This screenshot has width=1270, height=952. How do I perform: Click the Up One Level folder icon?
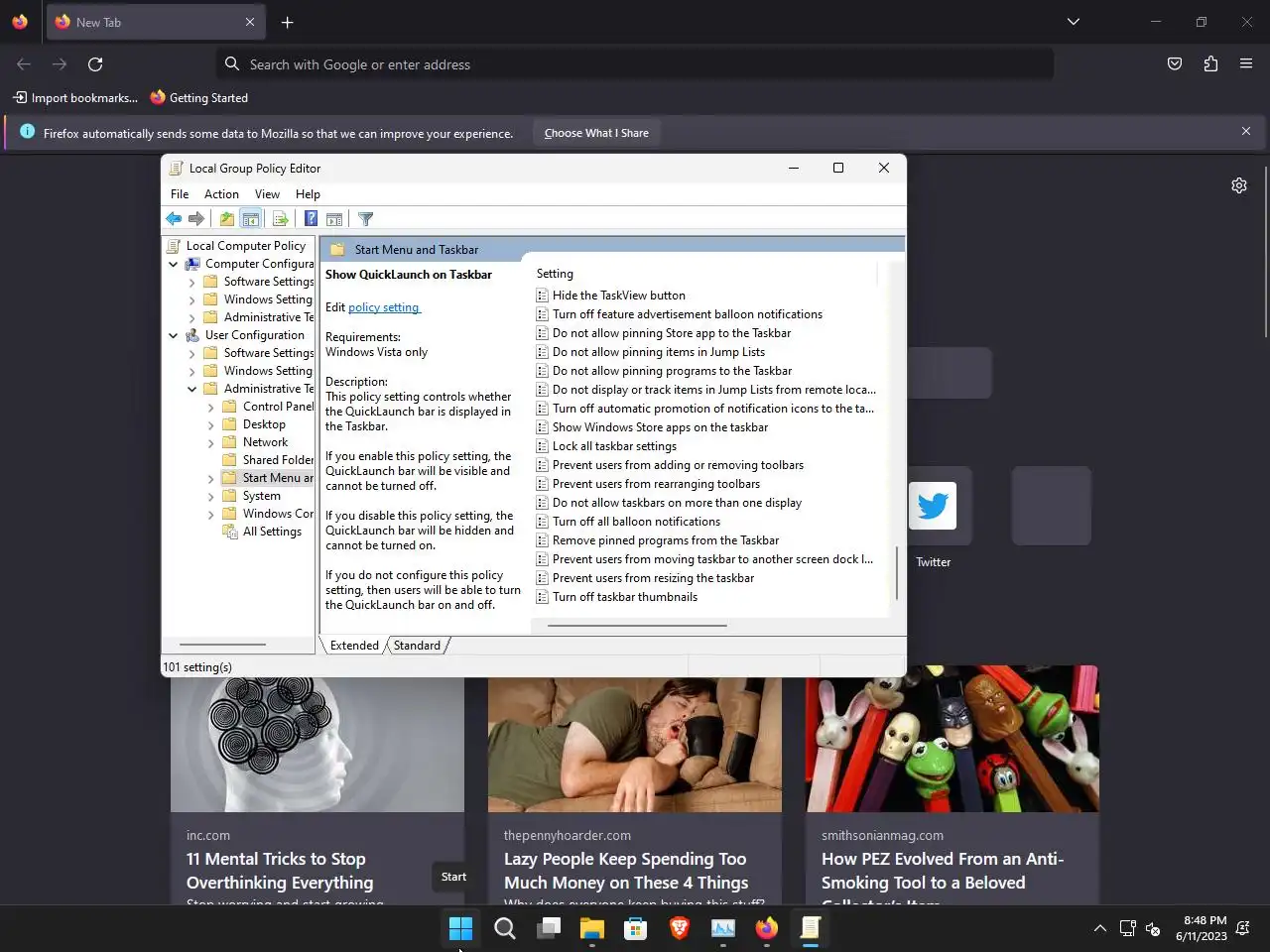point(227,219)
